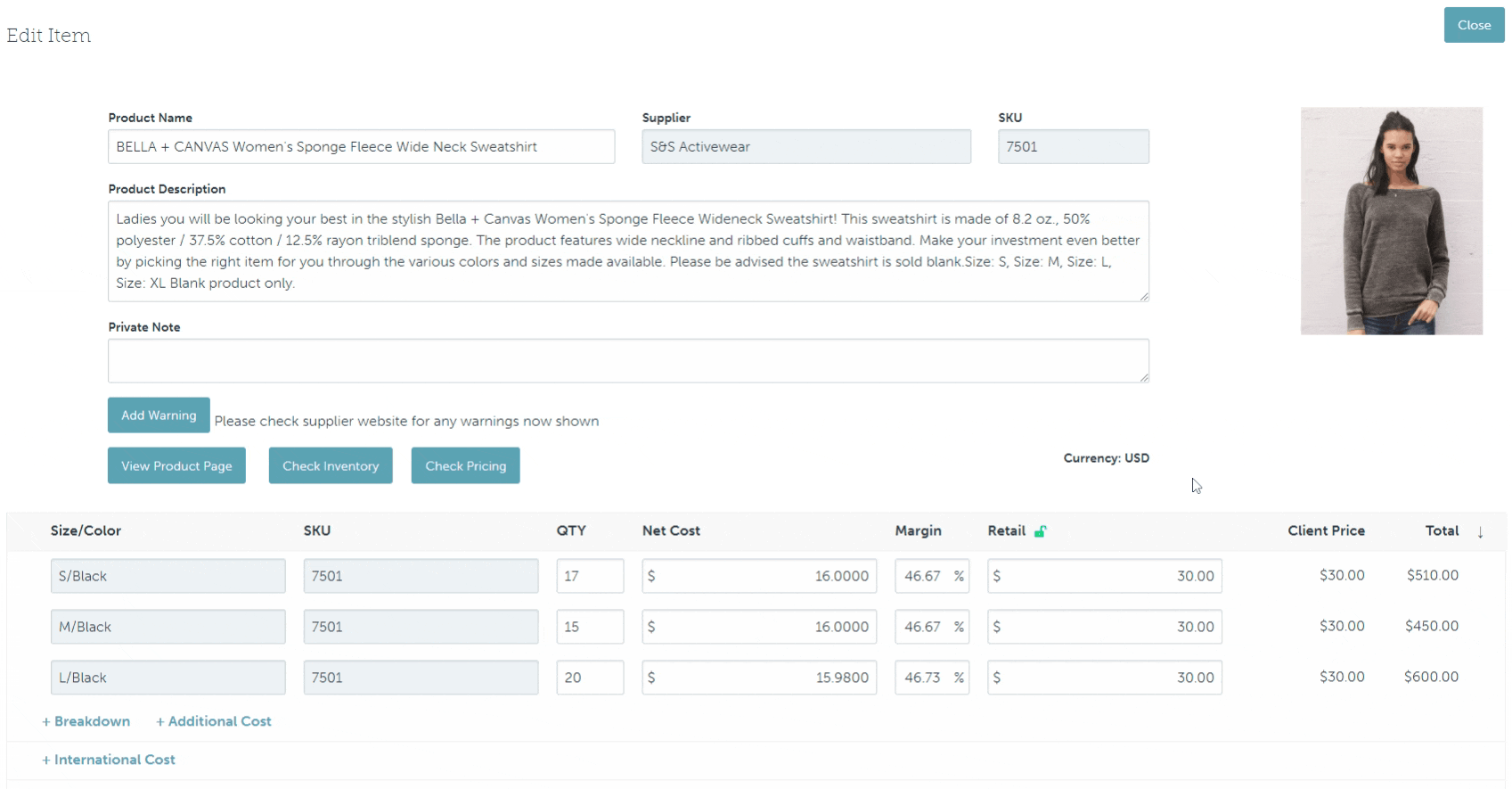This screenshot has width=1512, height=789.
Task: Click the Retail price field for S/Black
Action: [x=1105, y=576]
